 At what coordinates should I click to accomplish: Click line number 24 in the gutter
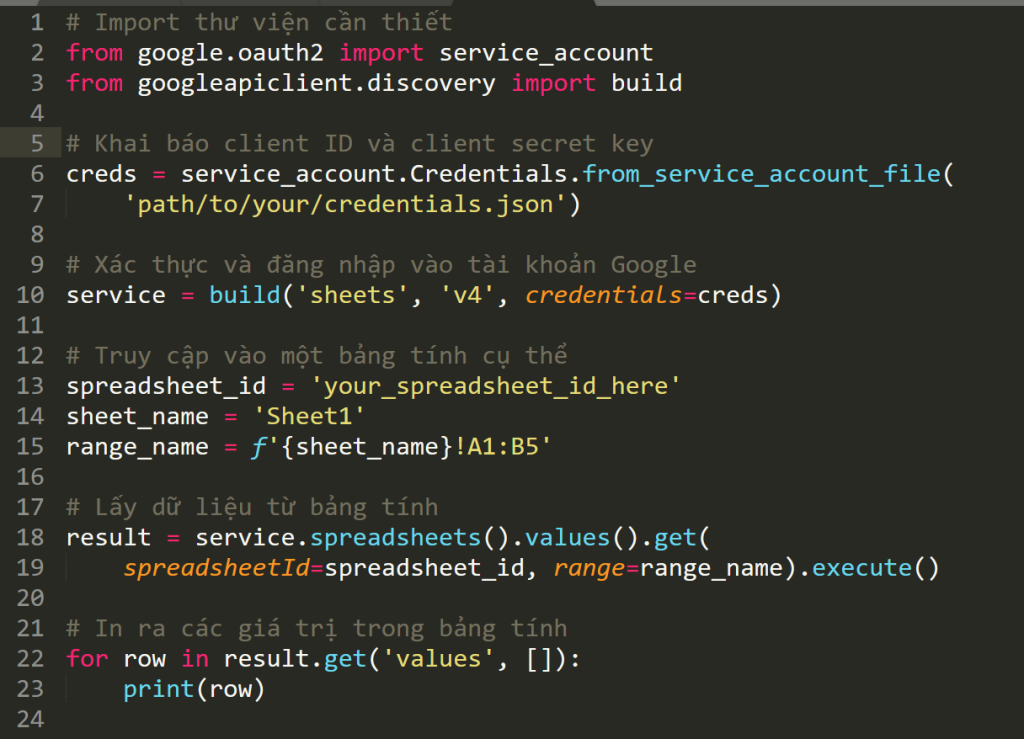[30, 720]
